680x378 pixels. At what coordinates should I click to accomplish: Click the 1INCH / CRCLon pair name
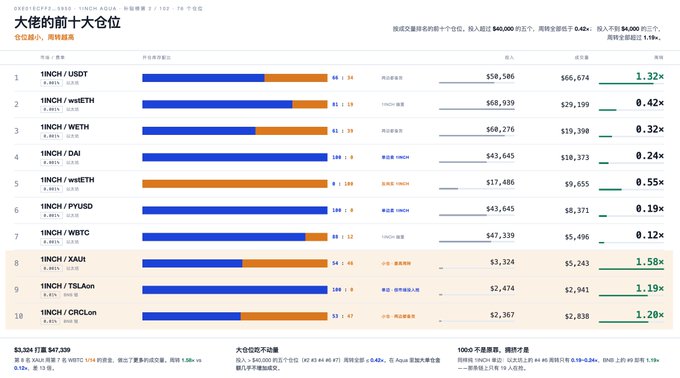(69, 312)
